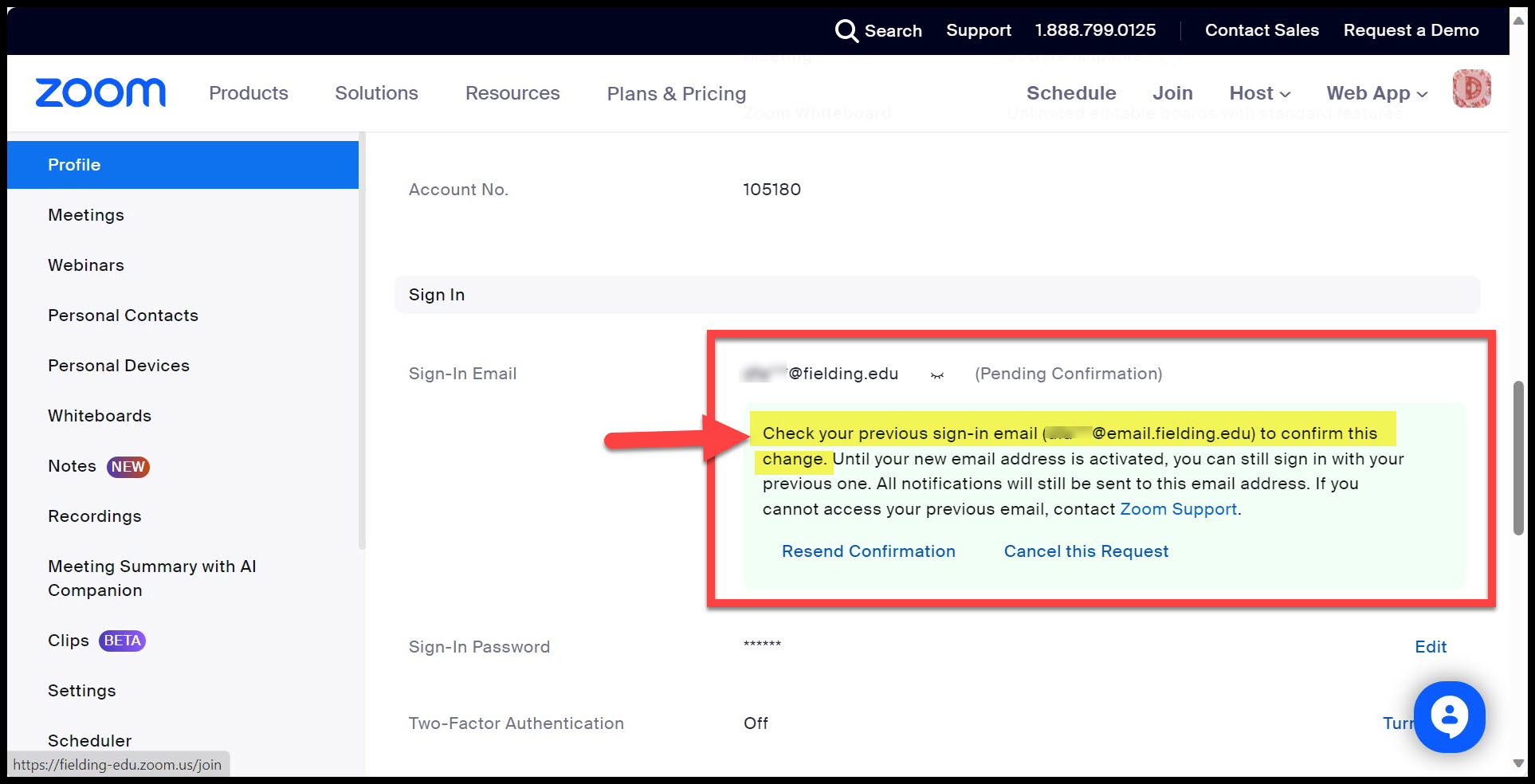Open Webinars in the sidebar
Screen dimensions: 1535x784
tap(86, 265)
